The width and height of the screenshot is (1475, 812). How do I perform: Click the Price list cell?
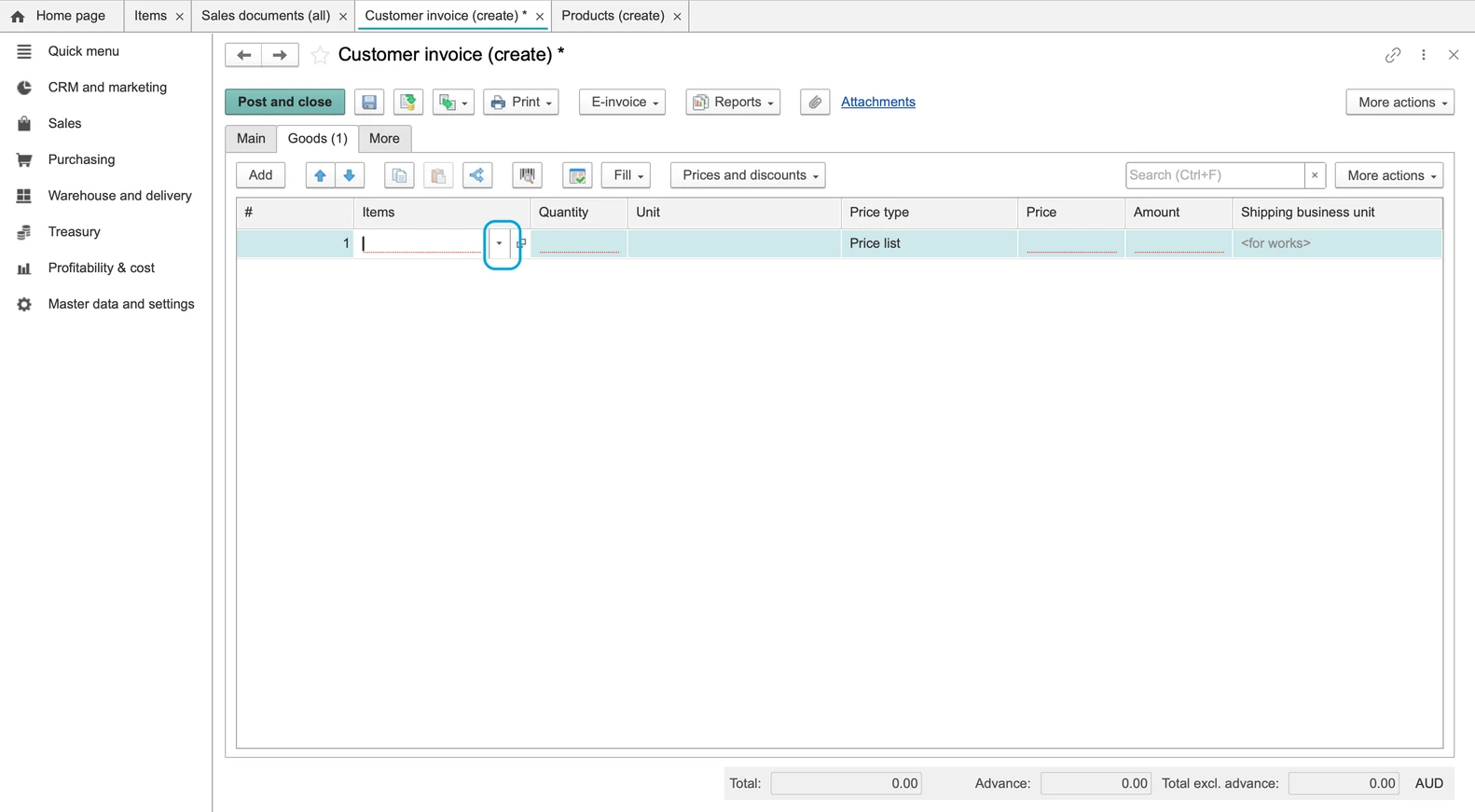(x=930, y=243)
